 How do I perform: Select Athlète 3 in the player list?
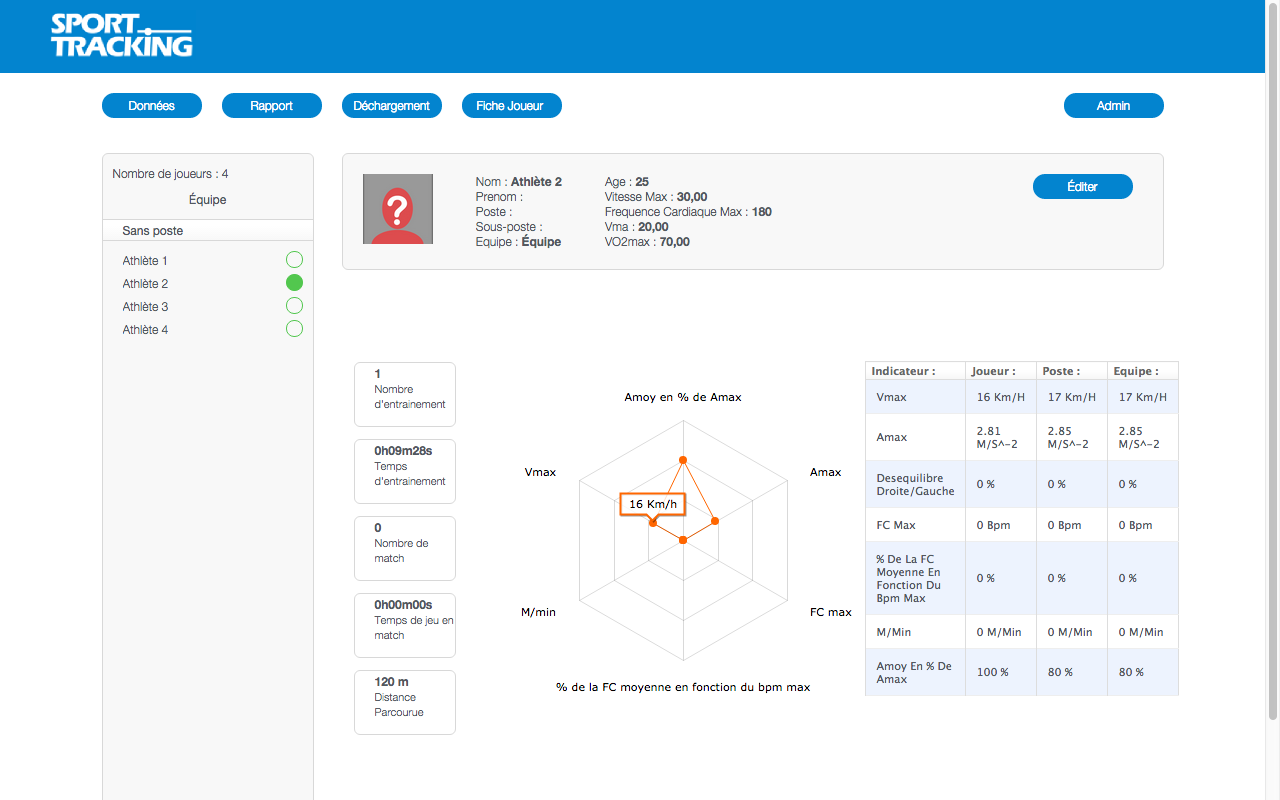coord(146,307)
